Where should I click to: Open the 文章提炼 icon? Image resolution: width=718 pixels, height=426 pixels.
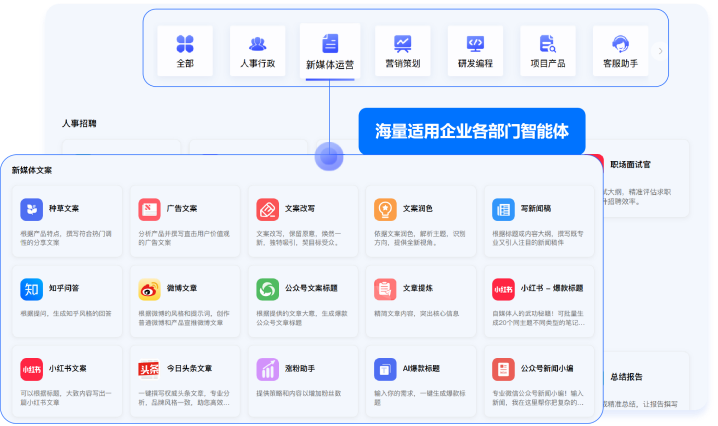(386, 289)
